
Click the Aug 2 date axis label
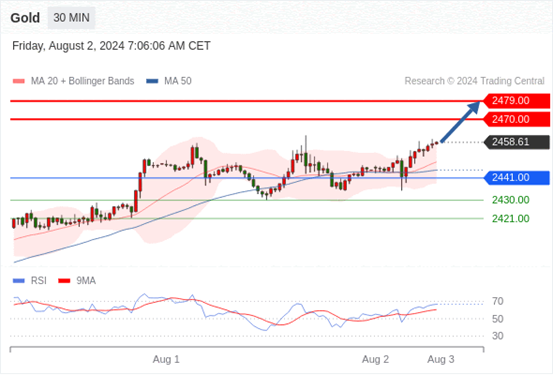[375, 359]
